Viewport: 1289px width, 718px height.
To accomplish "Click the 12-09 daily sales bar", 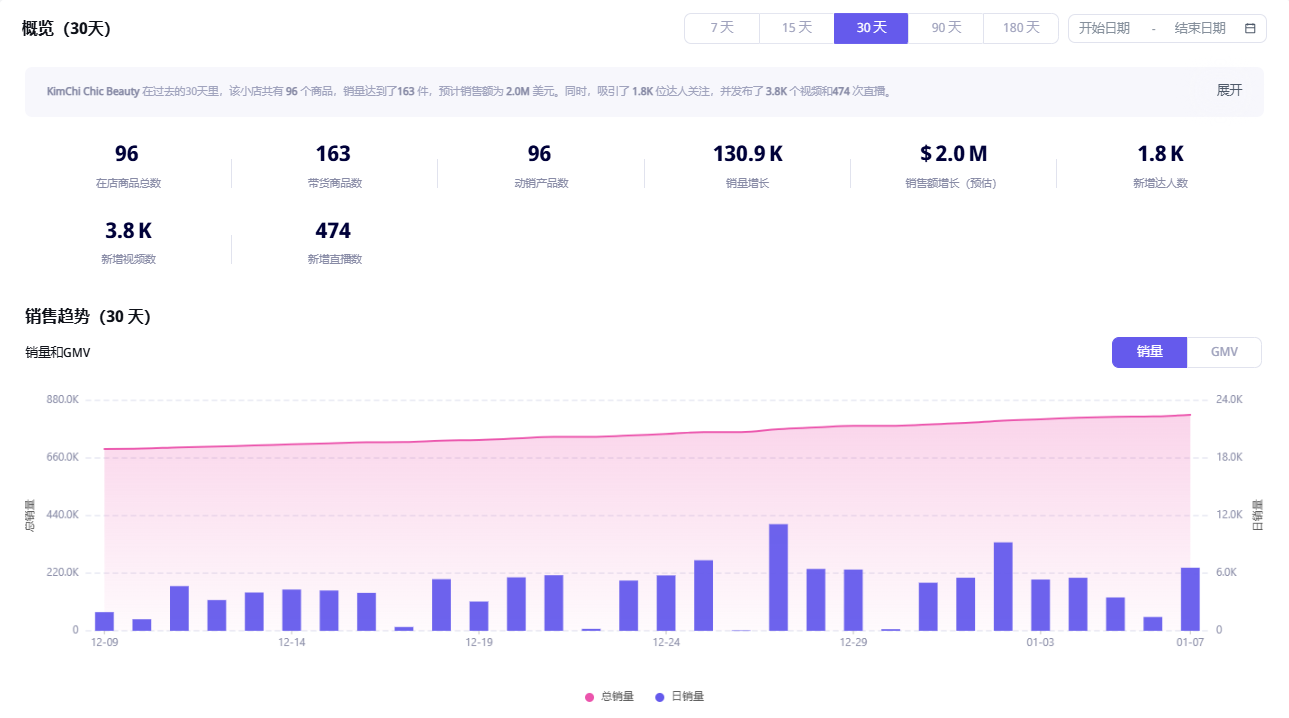I will click(104, 621).
